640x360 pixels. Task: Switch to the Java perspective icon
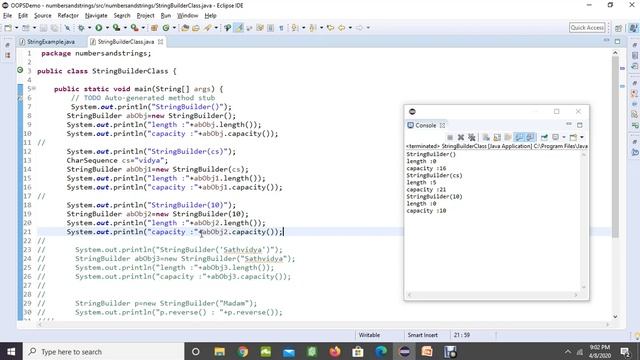pos(633,28)
